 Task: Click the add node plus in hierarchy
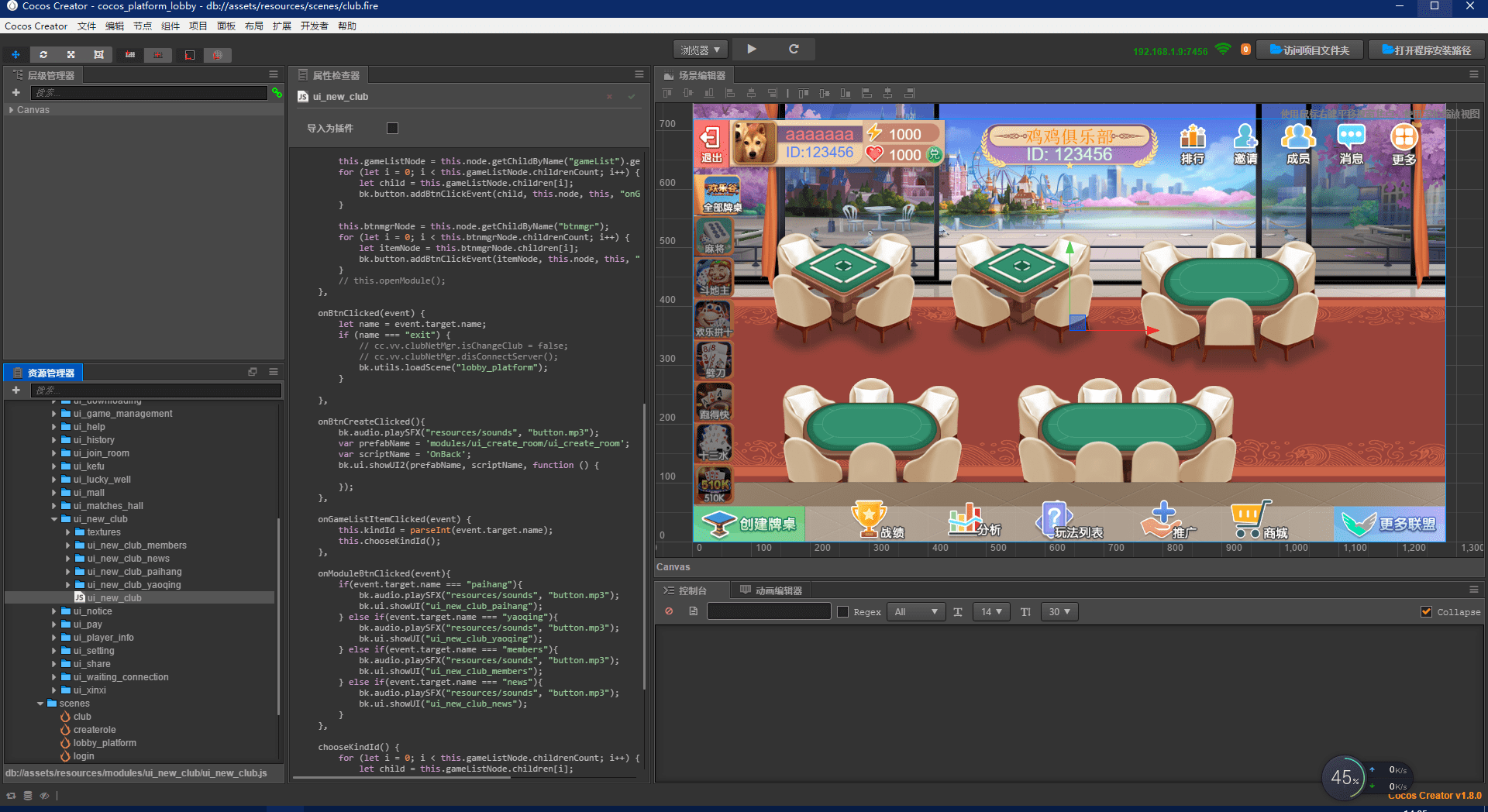point(15,92)
